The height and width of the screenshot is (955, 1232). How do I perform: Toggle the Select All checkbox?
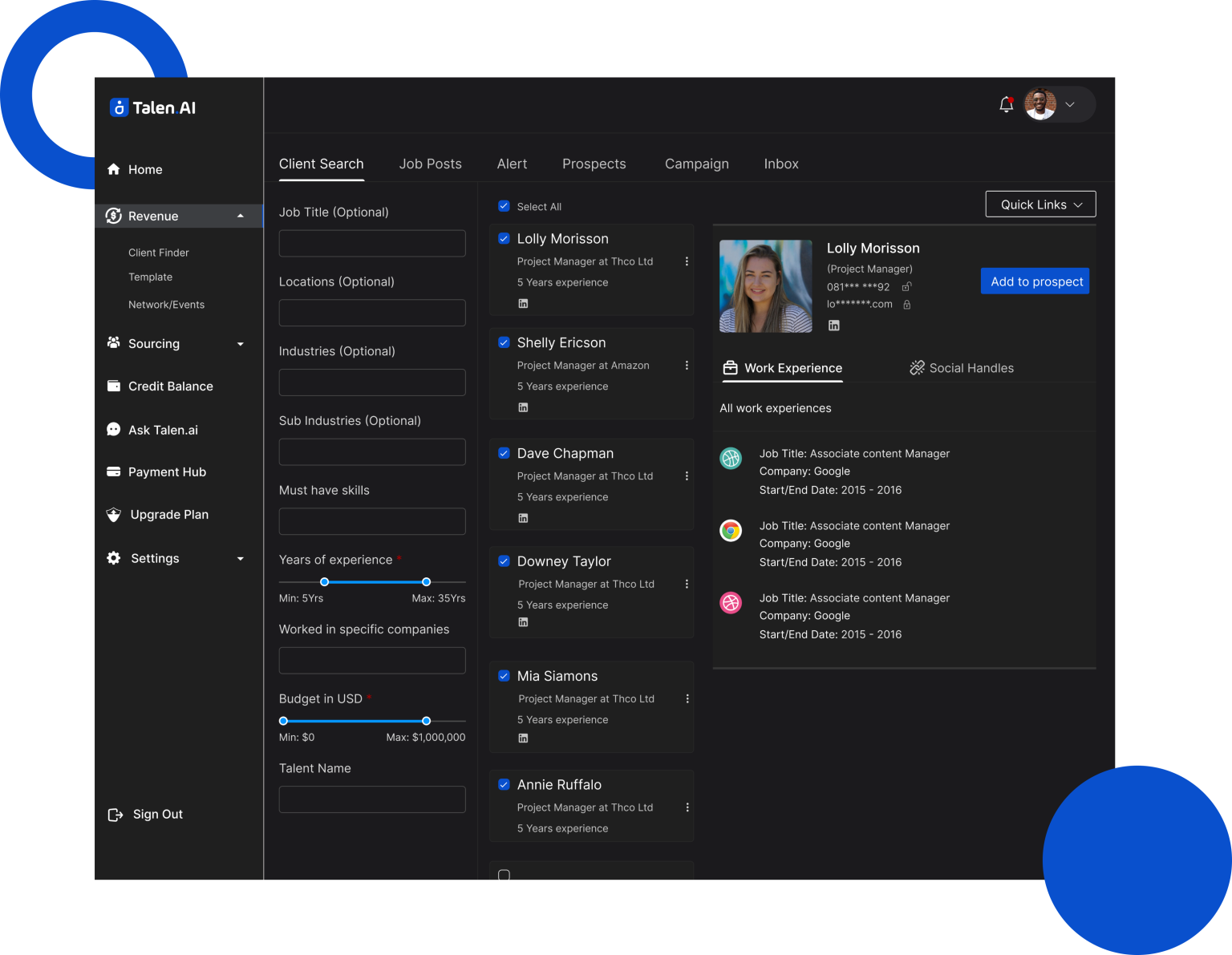pyautogui.click(x=504, y=206)
